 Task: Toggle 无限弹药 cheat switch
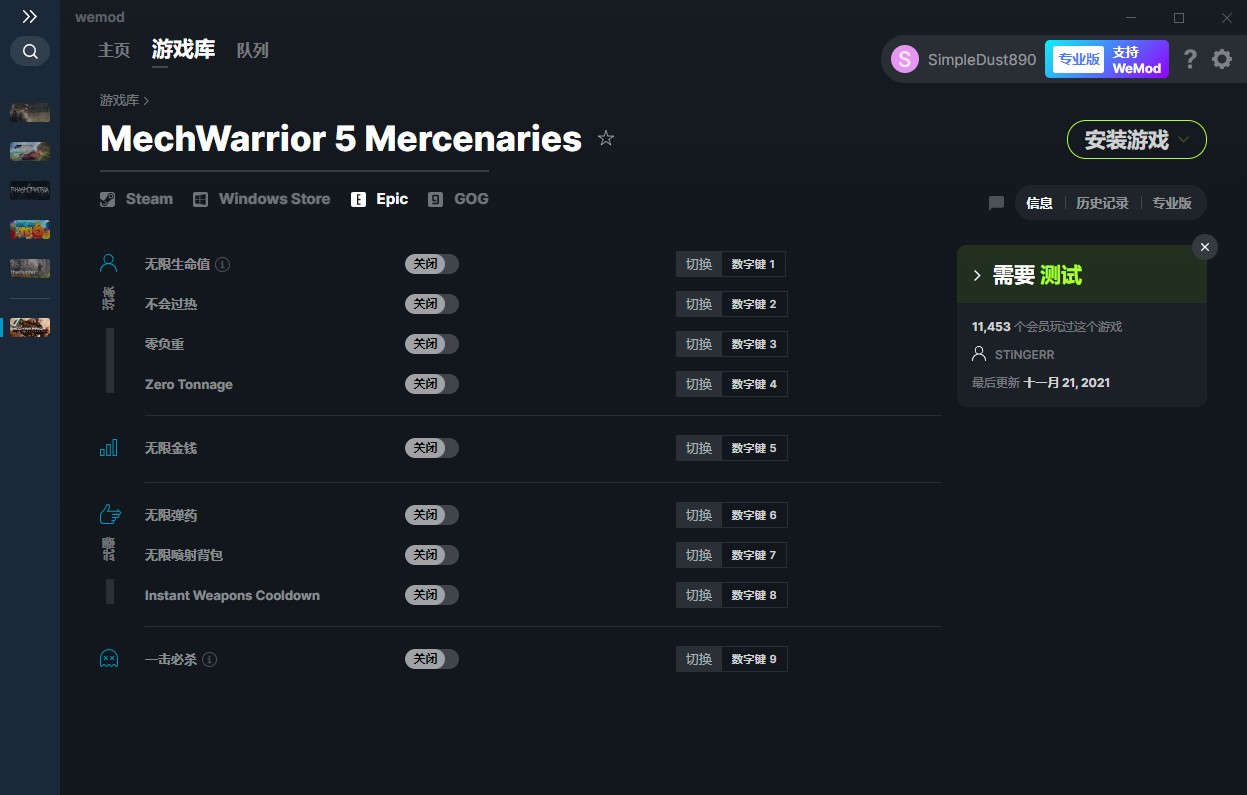tap(432, 515)
